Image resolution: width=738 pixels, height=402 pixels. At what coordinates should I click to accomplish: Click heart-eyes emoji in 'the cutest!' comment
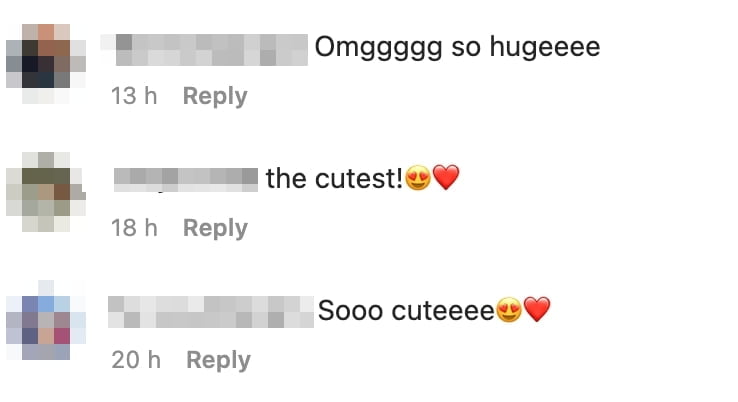coord(418,178)
